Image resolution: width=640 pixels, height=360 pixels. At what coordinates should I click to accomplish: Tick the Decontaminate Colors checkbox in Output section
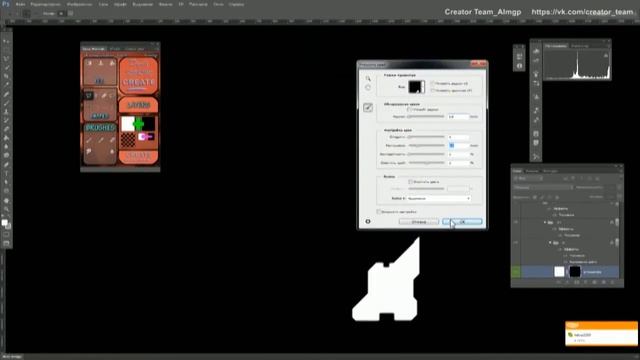[x=411, y=182]
